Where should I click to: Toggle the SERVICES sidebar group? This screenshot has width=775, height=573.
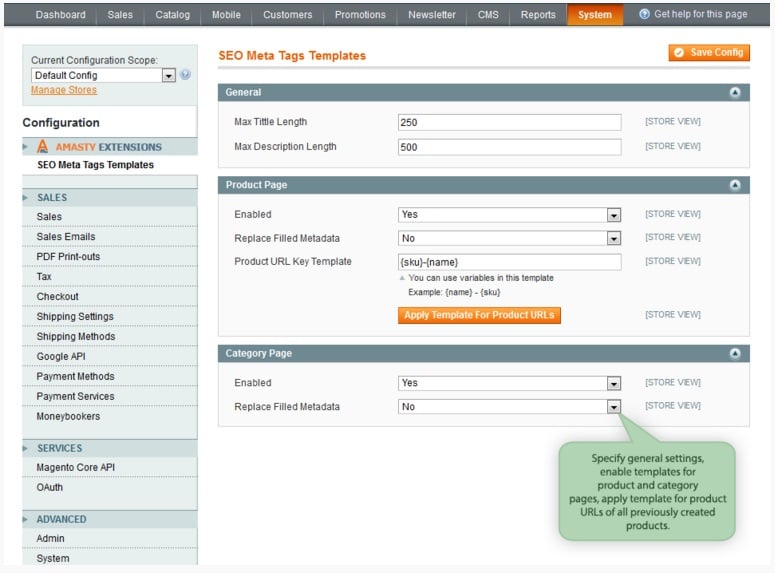(x=110, y=448)
